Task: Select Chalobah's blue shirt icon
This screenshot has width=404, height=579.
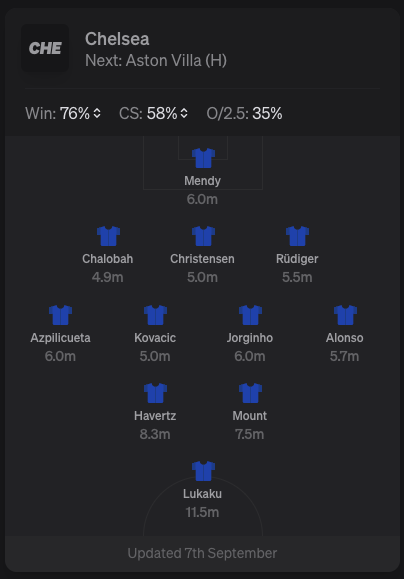Action: coord(108,236)
